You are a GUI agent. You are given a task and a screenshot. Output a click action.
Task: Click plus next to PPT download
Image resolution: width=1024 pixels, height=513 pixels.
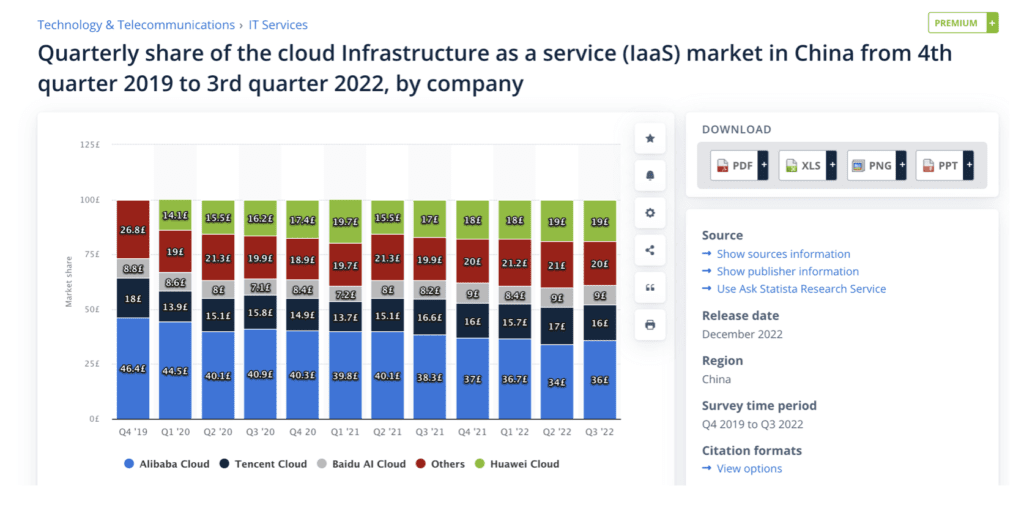tap(968, 165)
